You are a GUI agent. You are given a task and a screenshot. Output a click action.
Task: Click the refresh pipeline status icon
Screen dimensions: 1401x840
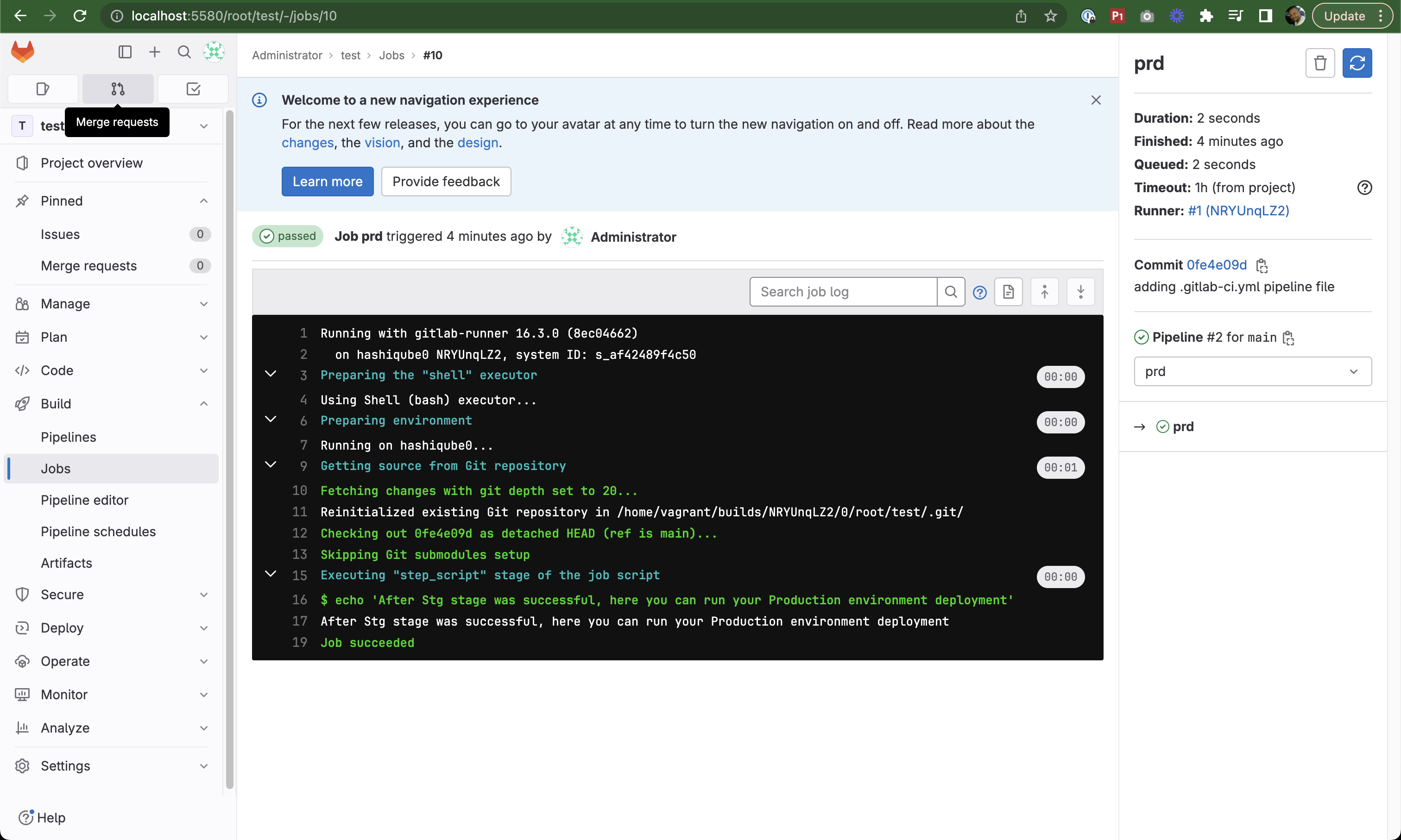coord(1357,63)
